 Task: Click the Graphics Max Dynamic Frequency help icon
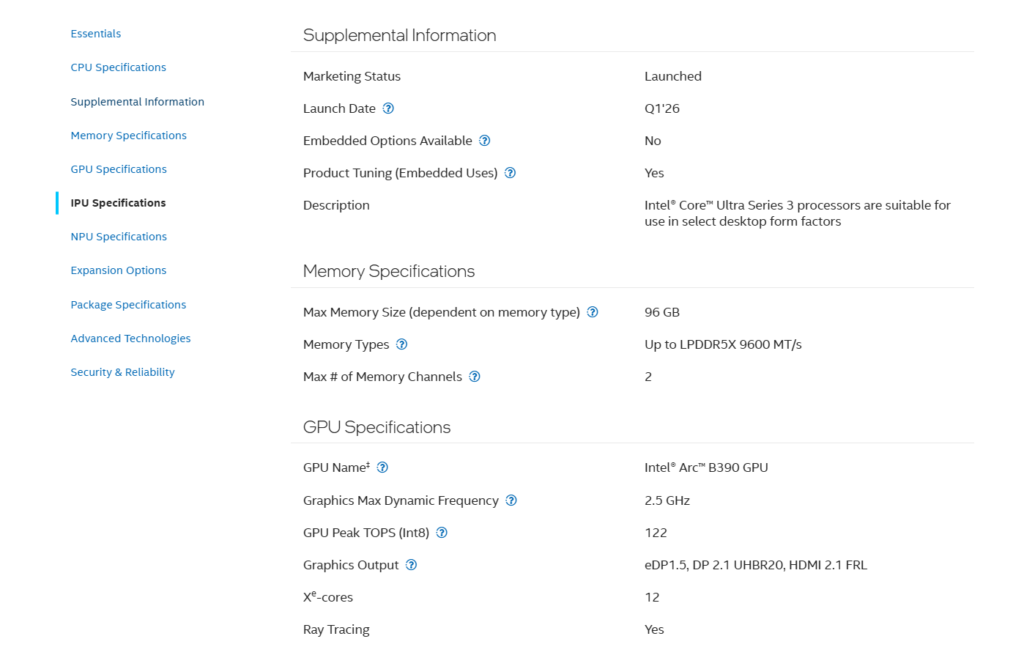[511, 500]
